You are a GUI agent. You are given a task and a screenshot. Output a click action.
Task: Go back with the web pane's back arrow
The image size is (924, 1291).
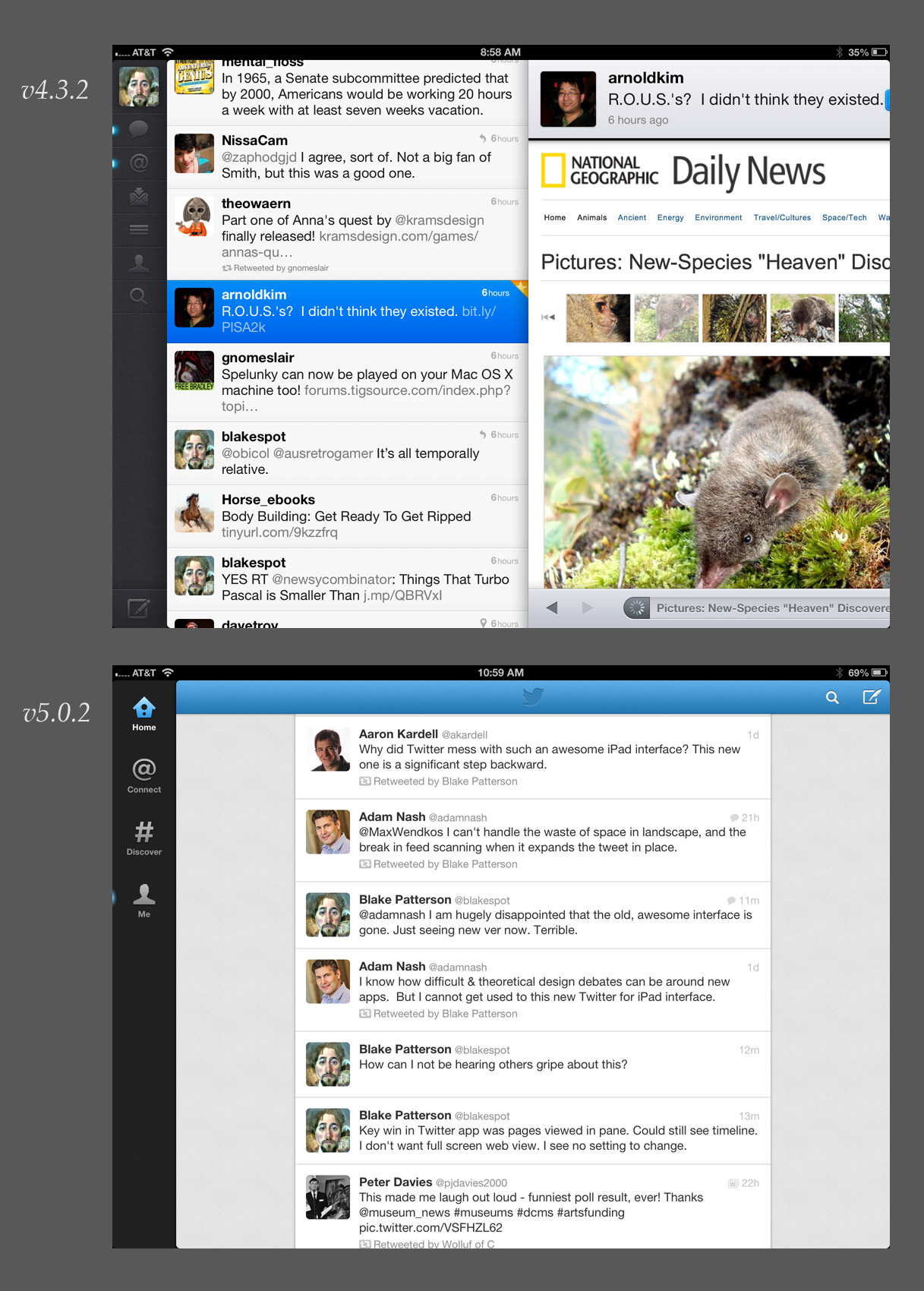552,608
